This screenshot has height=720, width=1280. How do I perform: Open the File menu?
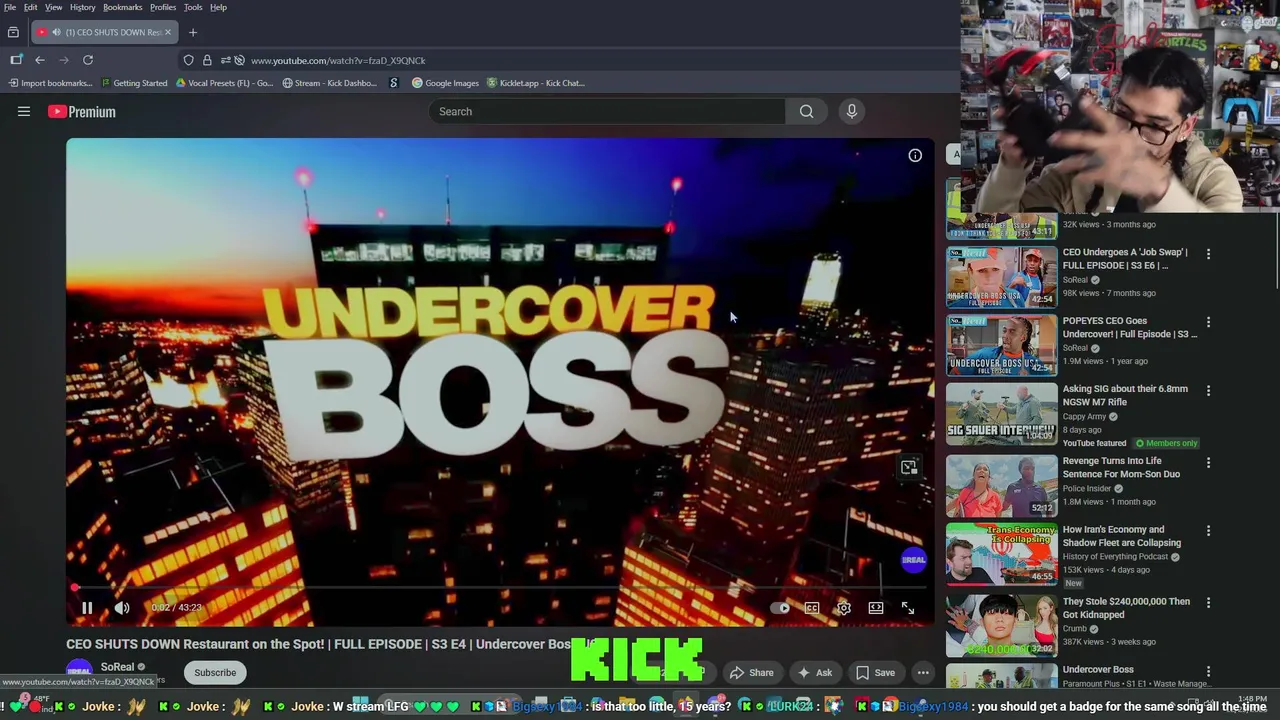[10, 7]
